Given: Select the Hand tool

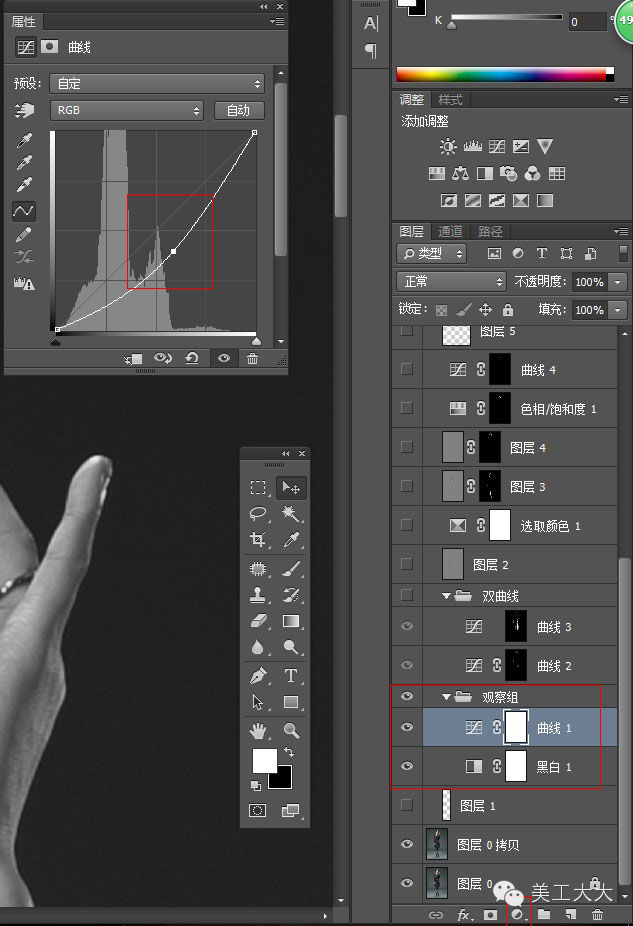Looking at the screenshot, I should (x=257, y=731).
